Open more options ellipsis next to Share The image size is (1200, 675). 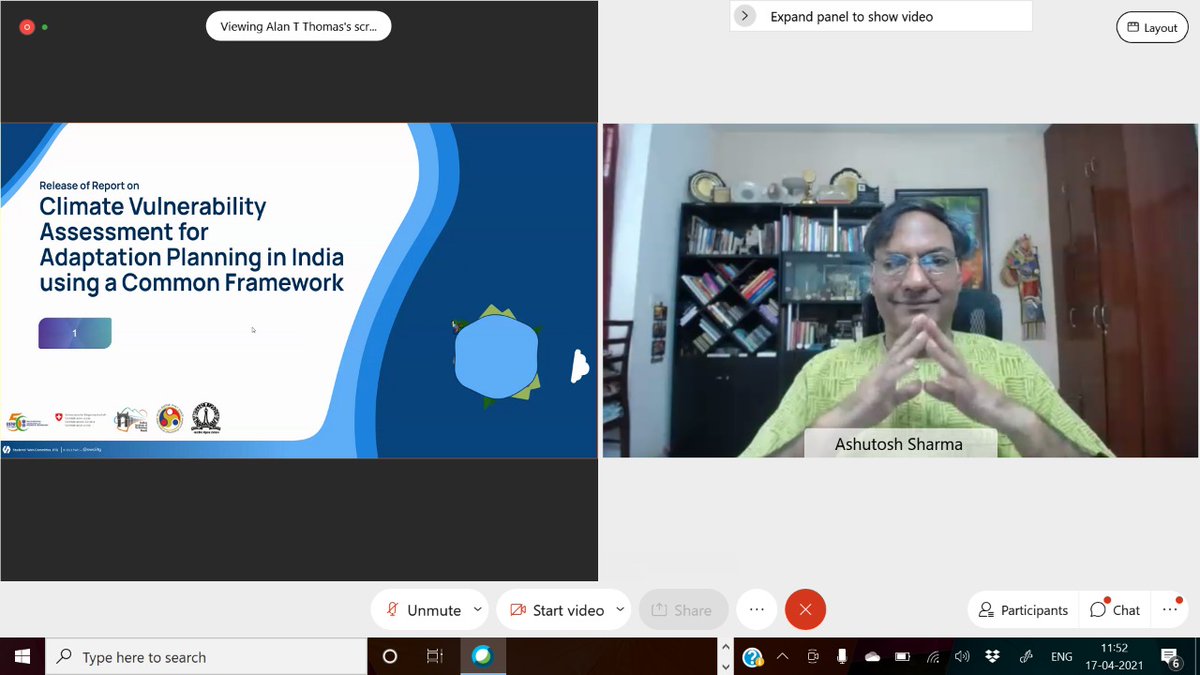[x=756, y=610]
